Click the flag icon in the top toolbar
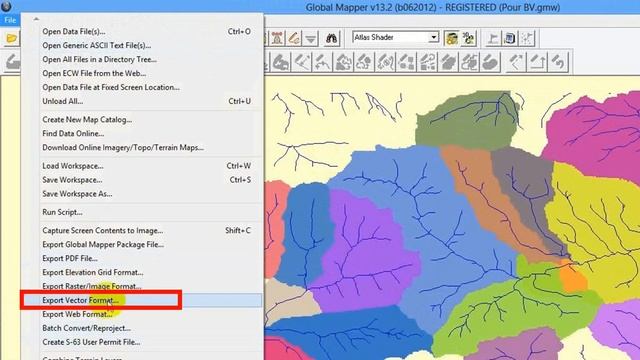This screenshot has height=360, width=640. tap(493, 38)
